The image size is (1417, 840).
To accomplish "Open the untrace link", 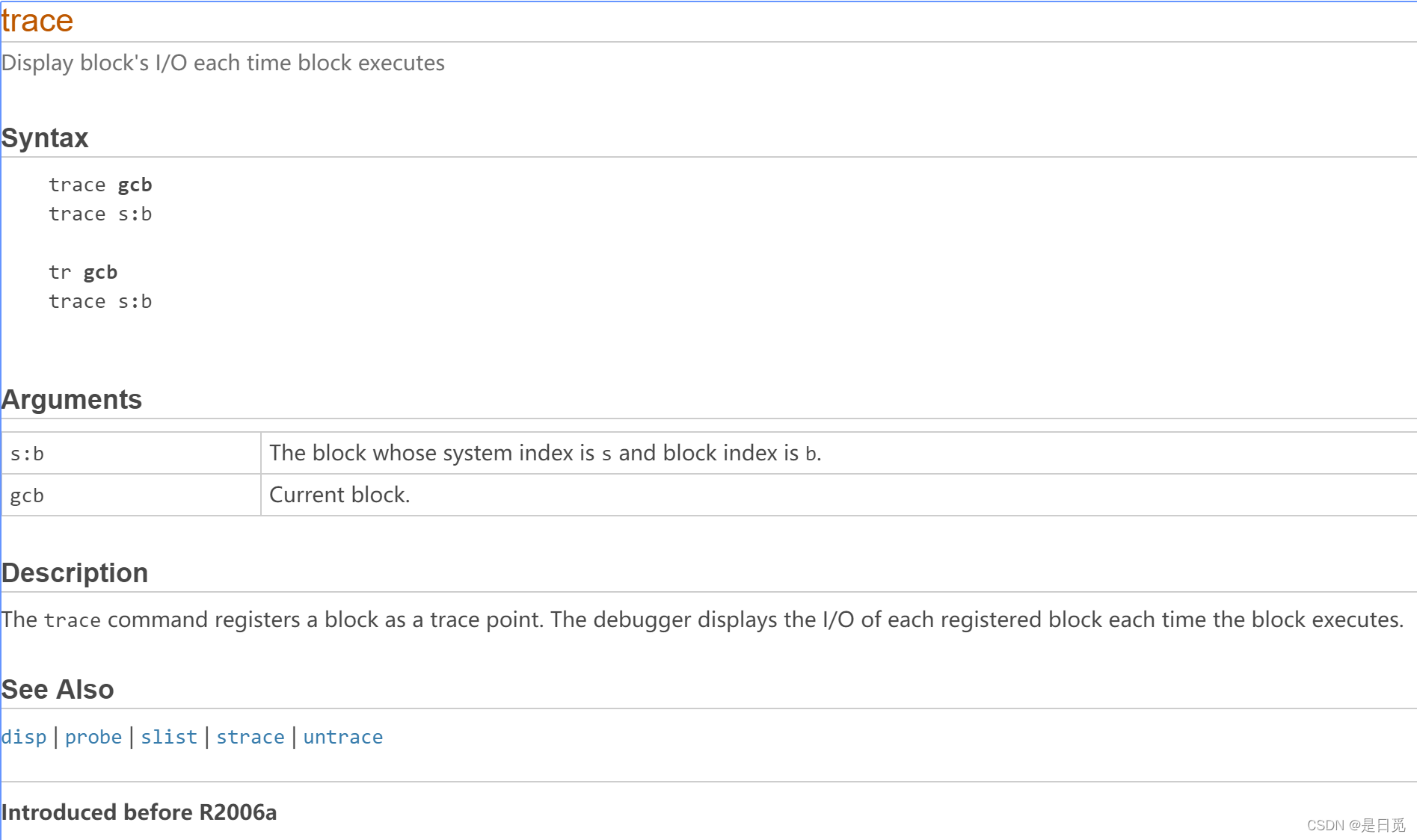I will pos(343,737).
